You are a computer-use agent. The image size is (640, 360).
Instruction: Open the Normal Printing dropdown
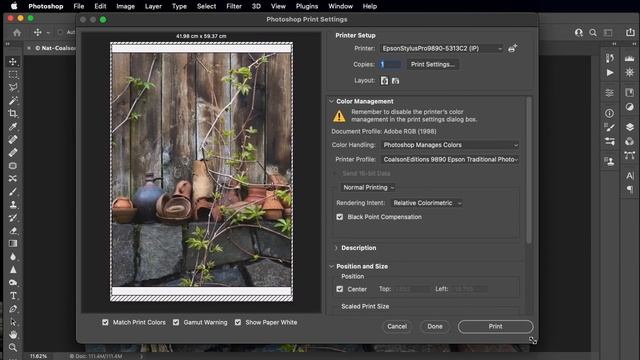point(368,187)
